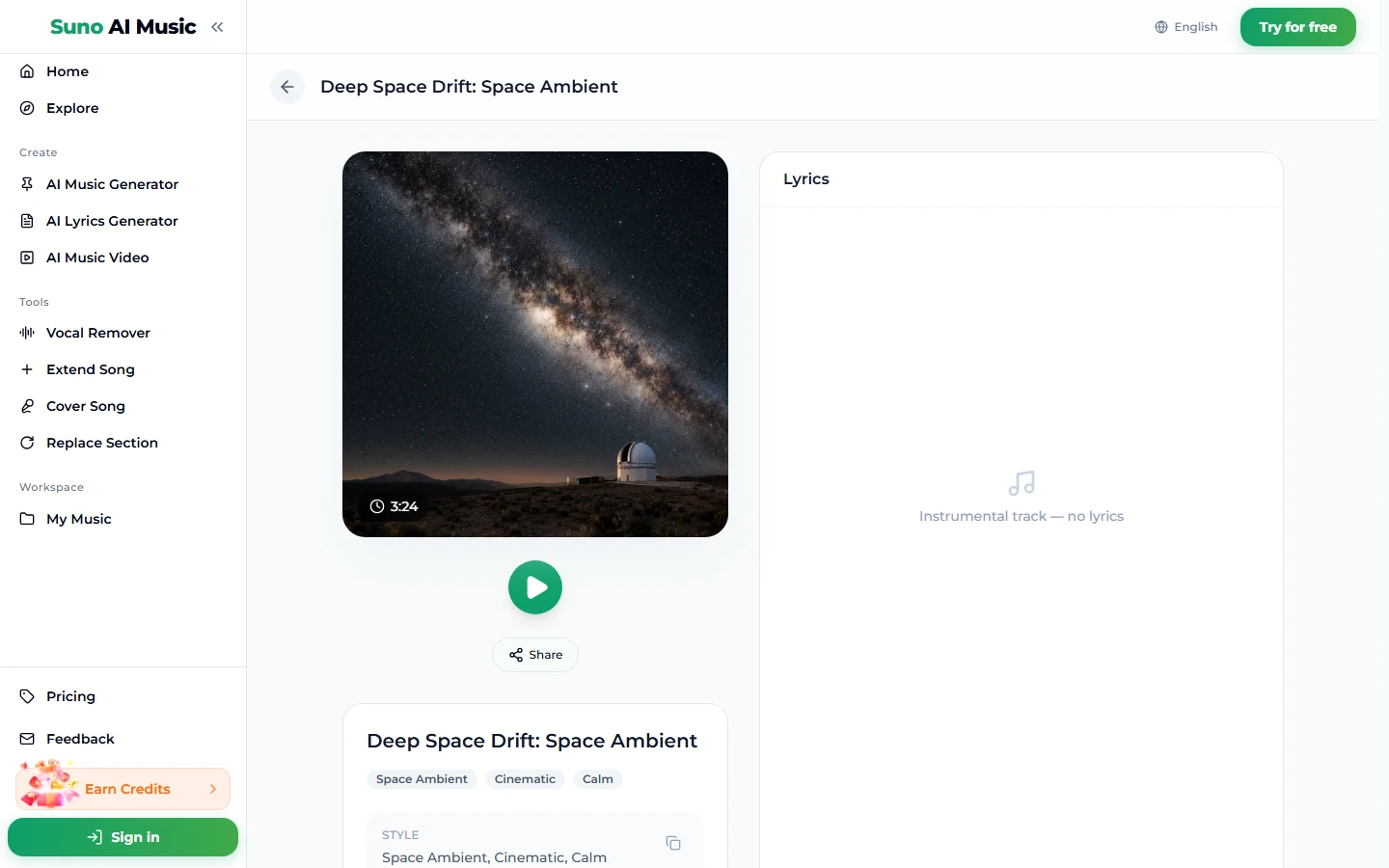
Task: Select the Space Ambient tag
Action: (422, 779)
